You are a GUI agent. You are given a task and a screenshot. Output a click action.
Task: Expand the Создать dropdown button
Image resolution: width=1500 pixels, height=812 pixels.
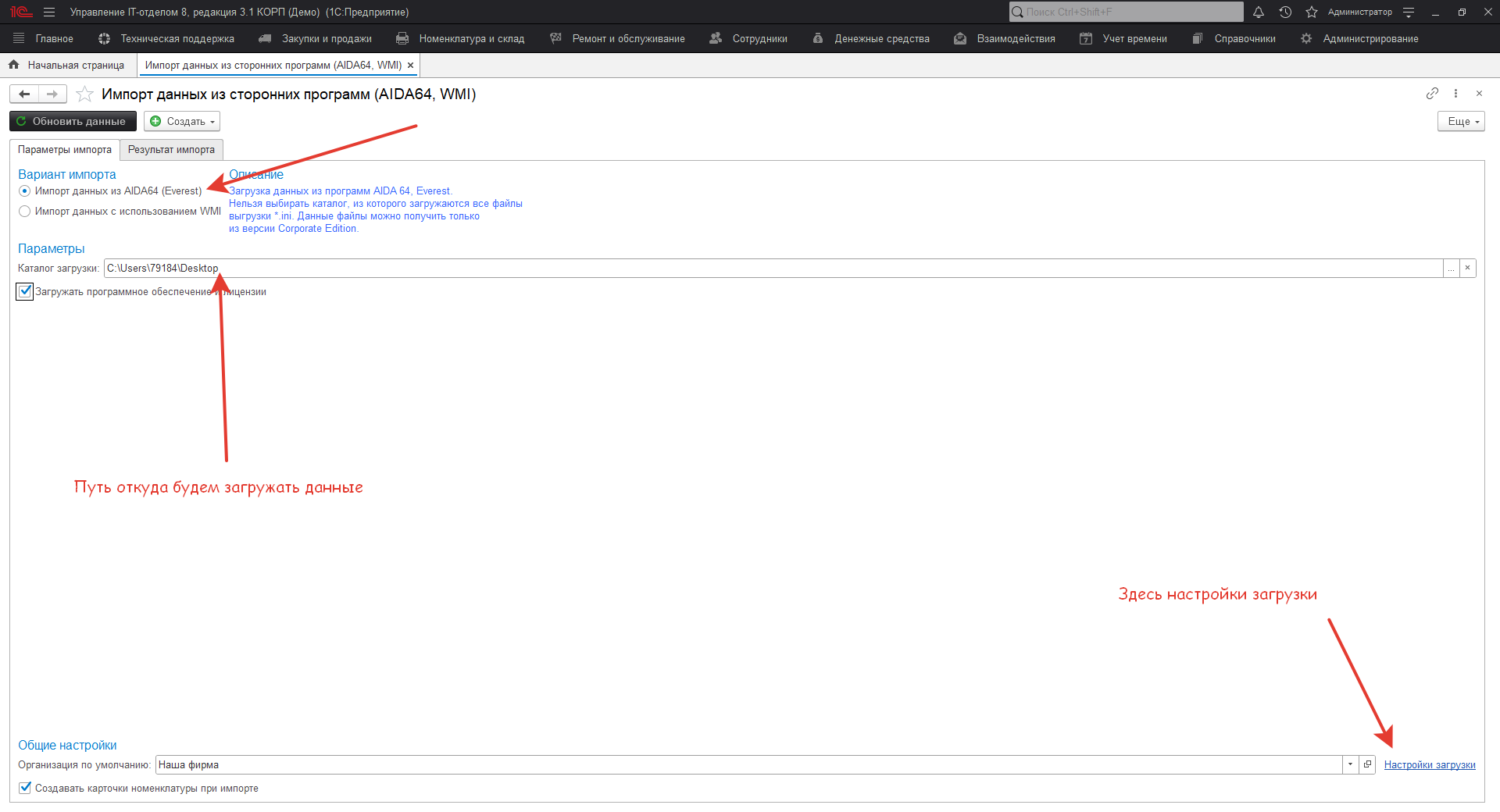(x=182, y=121)
